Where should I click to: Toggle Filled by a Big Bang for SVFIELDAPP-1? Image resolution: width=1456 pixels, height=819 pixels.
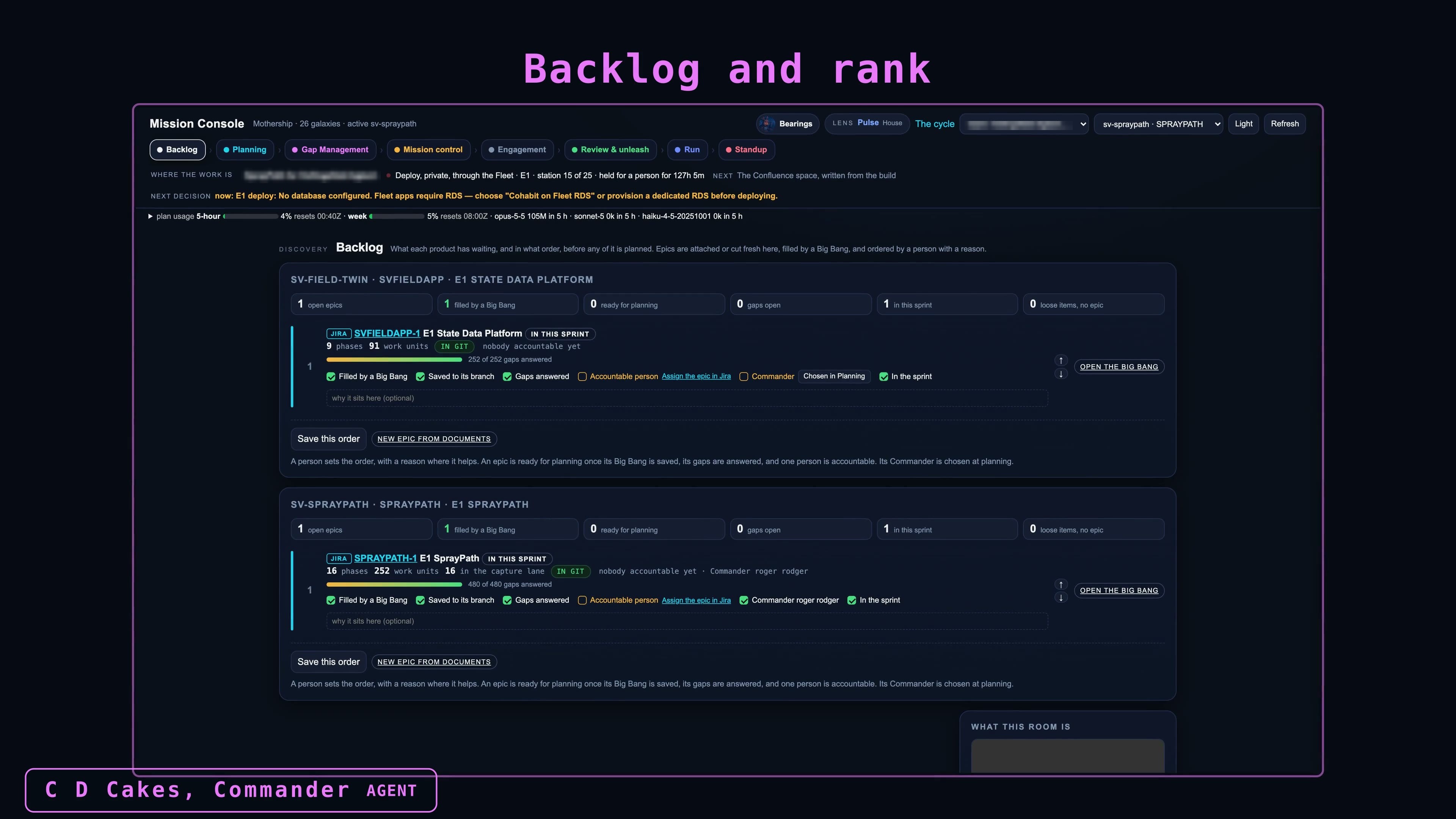click(x=331, y=377)
